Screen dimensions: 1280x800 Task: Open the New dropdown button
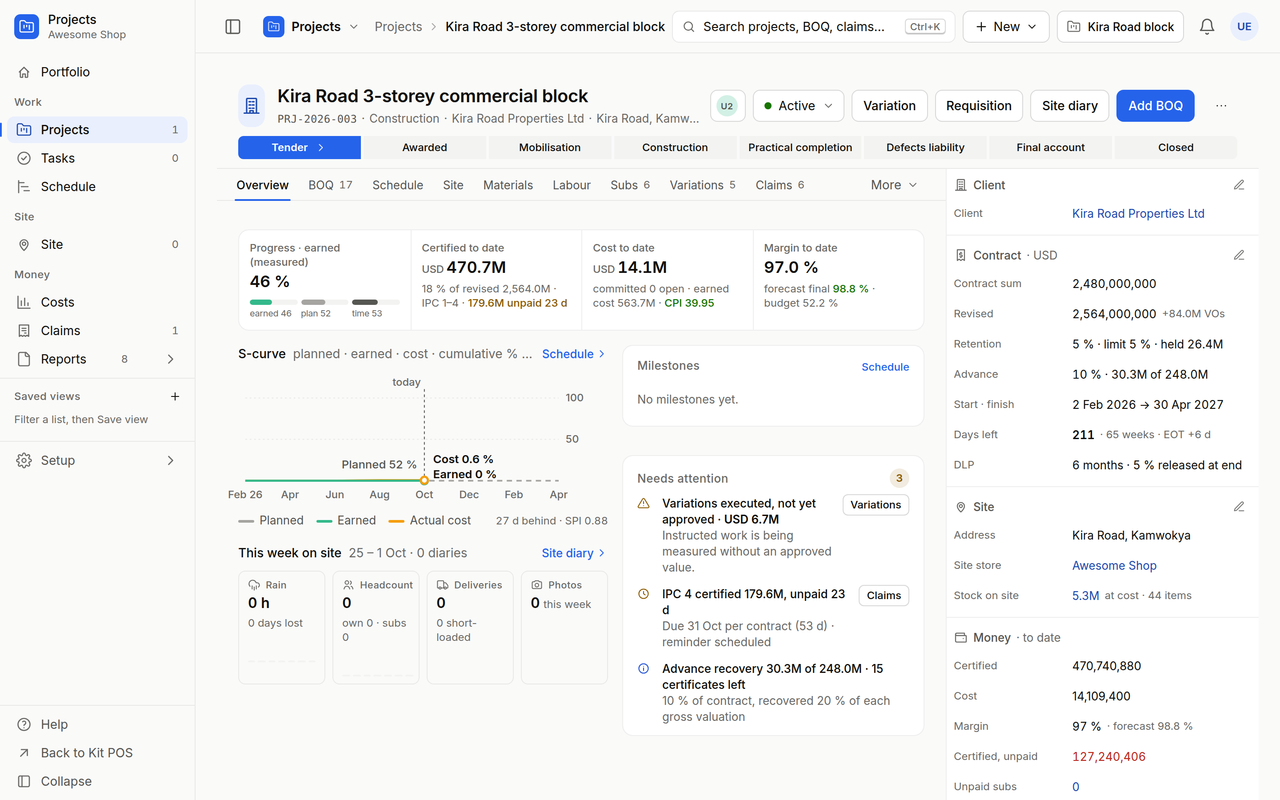pos(1006,27)
